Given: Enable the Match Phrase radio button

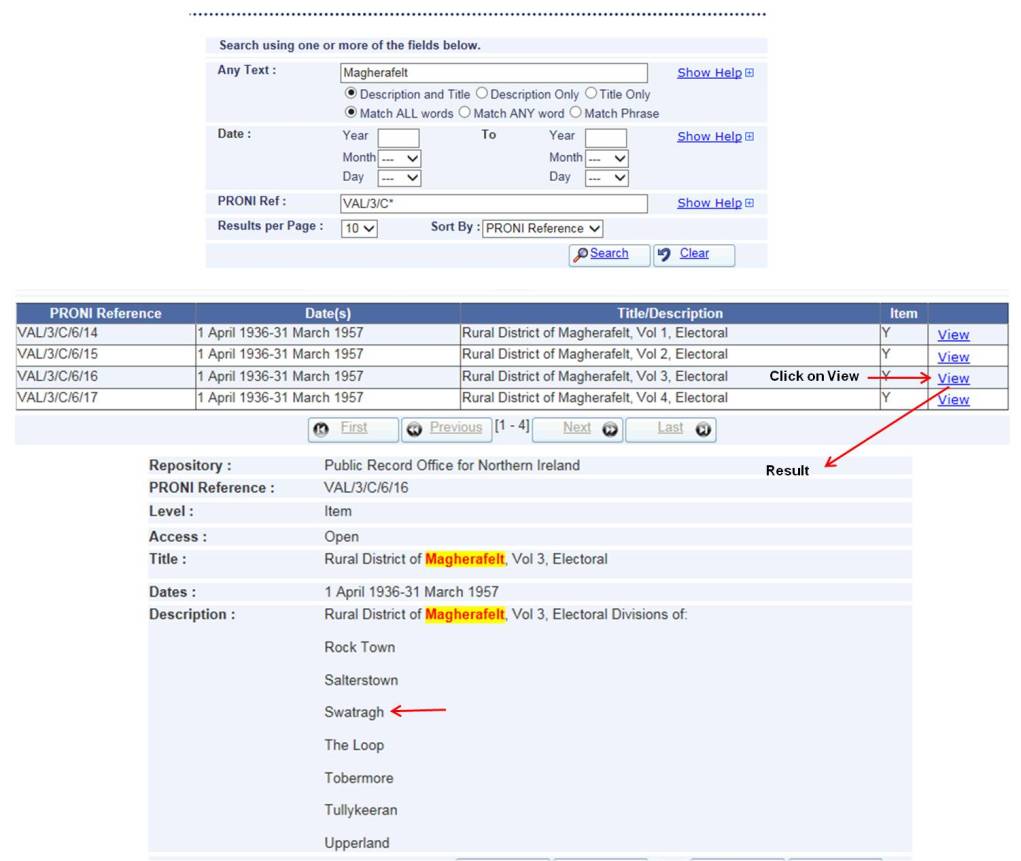Looking at the screenshot, I should coord(576,113).
